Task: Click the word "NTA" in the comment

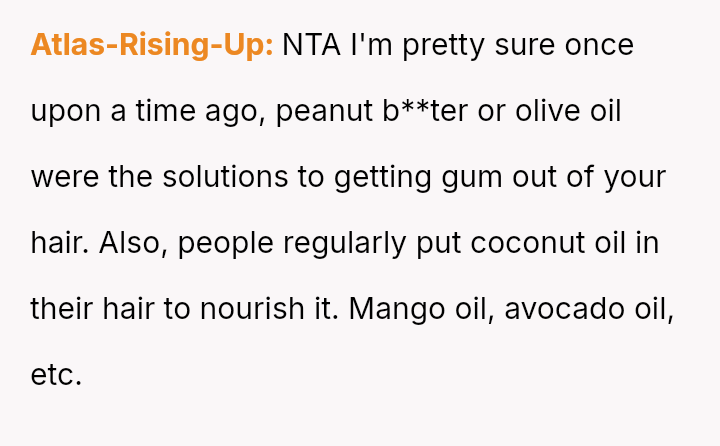Action: (x=311, y=45)
